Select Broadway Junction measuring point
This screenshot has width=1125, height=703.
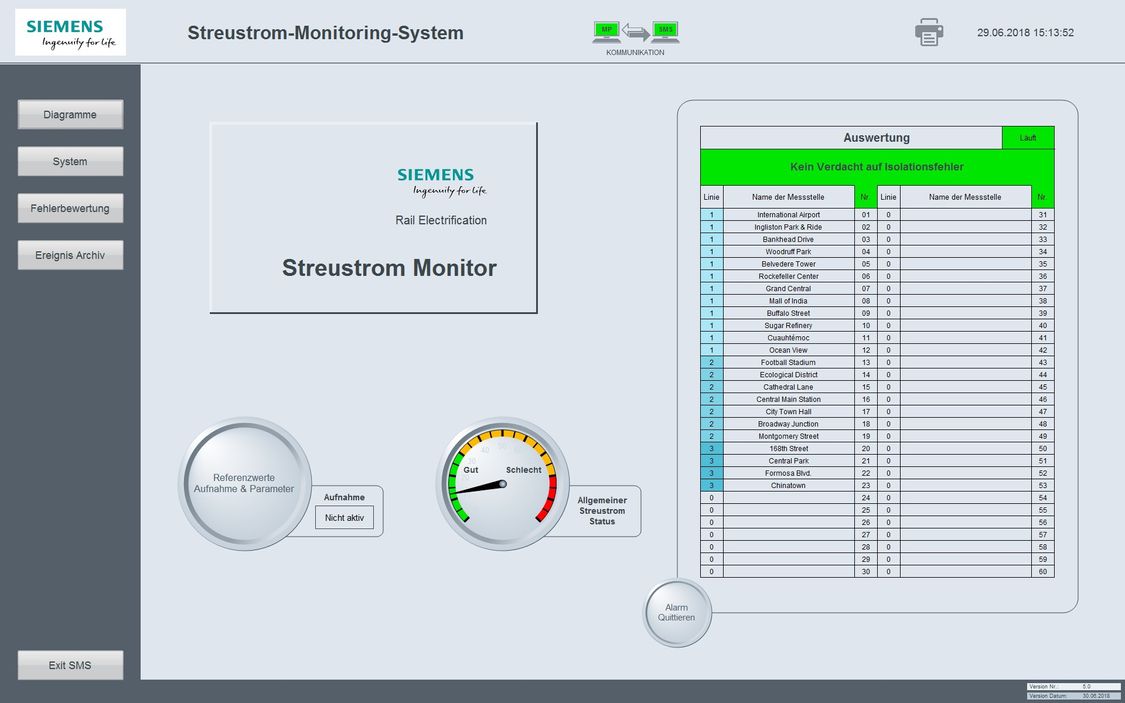tap(789, 423)
